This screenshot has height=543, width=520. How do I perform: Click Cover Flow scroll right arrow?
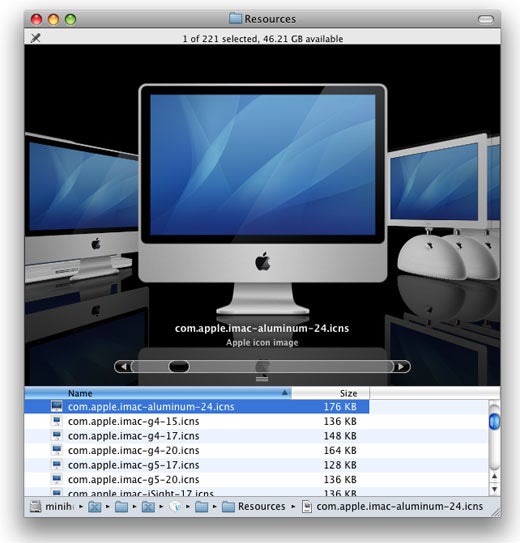tap(402, 366)
